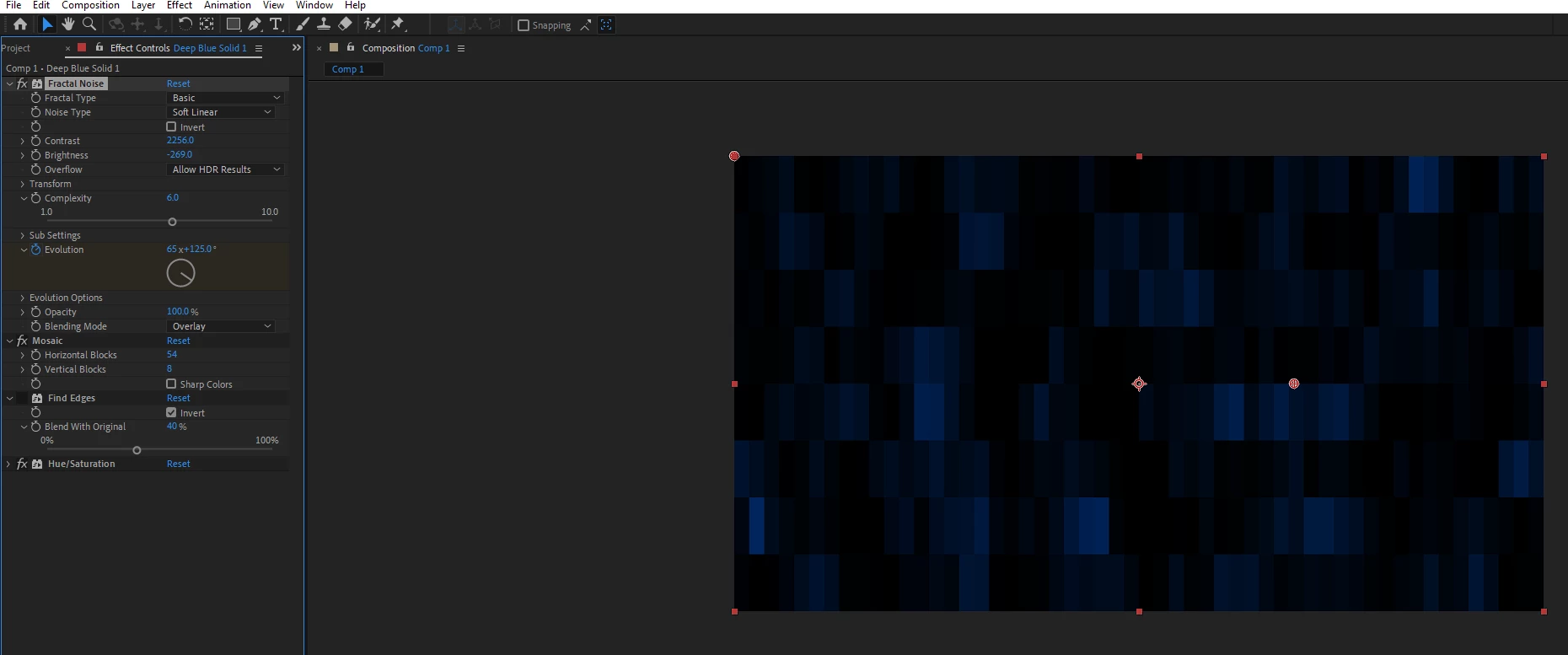Click the Hue/Saturation preset icon
Viewport: 1568px width, 655px height.
tap(37, 464)
